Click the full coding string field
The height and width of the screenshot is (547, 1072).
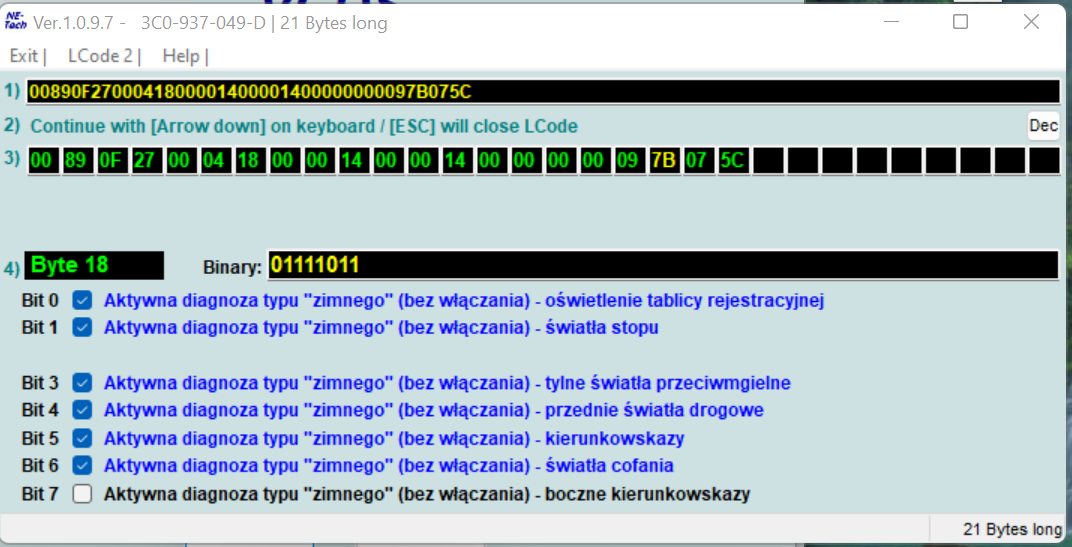pos(543,92)
